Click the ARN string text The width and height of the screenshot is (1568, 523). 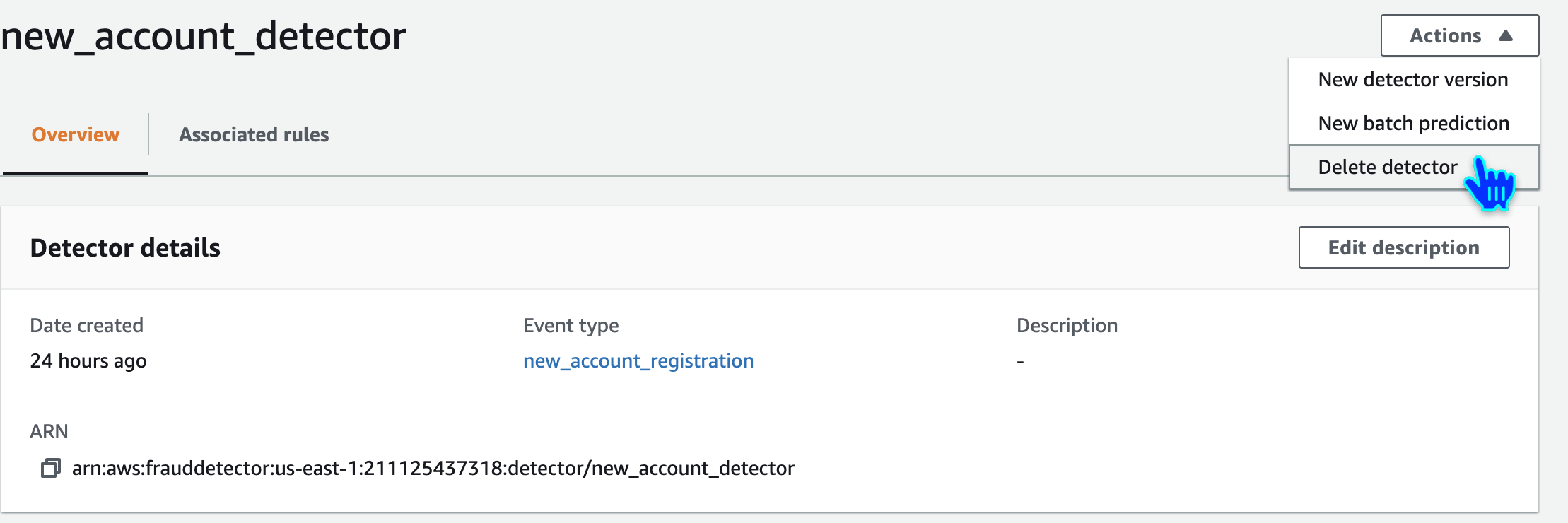coord(433,469)
